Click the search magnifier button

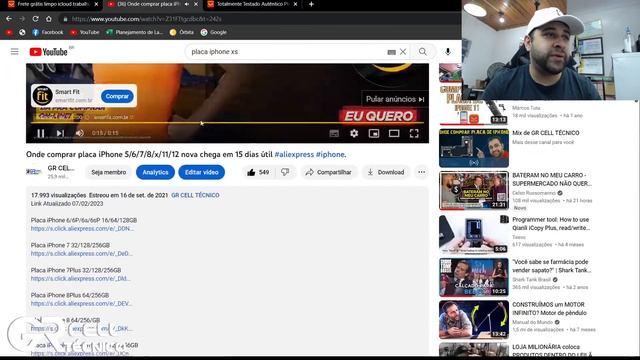[x=423, y=51]
